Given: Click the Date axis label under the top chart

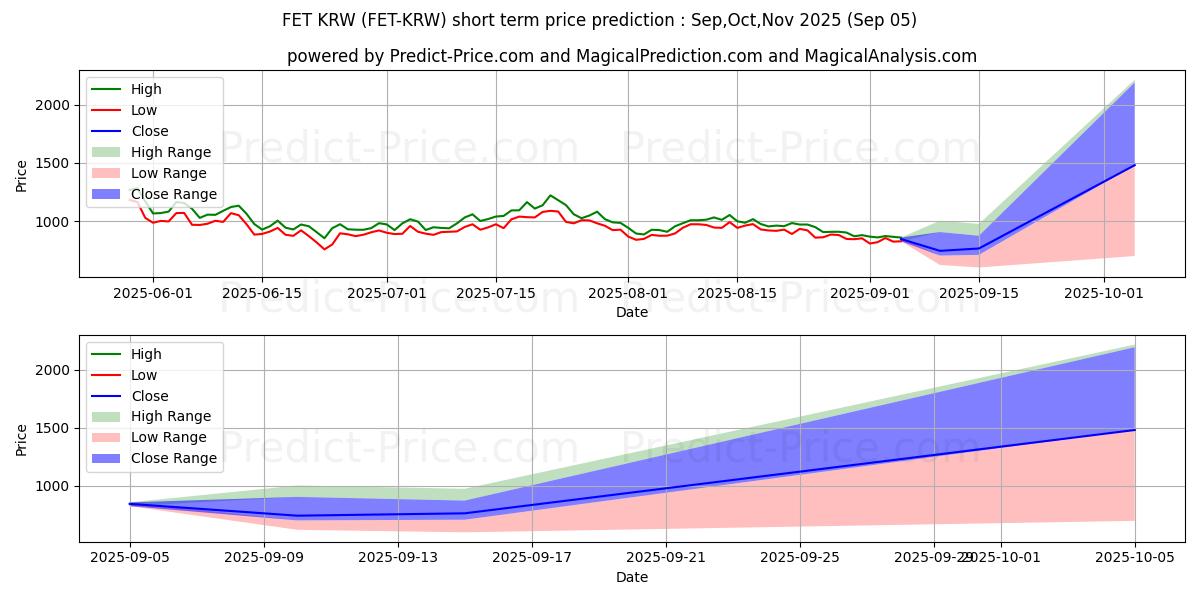Looking at the screenshot, I should 631,312.
